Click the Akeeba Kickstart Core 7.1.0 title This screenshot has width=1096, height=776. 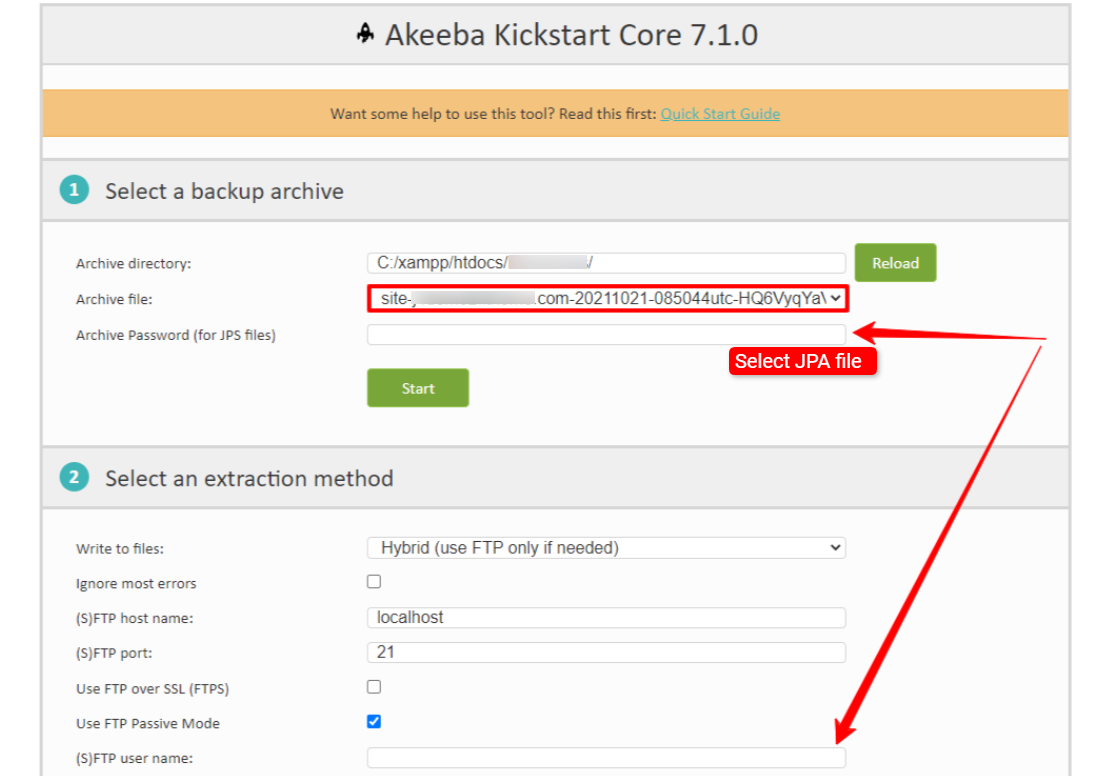[571, 35]
